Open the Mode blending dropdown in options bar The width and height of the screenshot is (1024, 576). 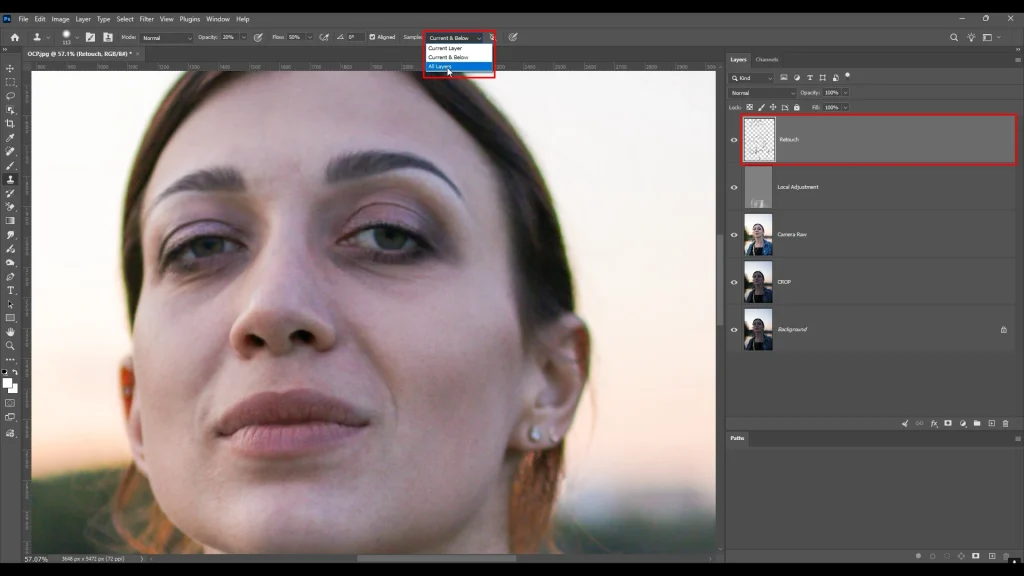tap(167, 38)
